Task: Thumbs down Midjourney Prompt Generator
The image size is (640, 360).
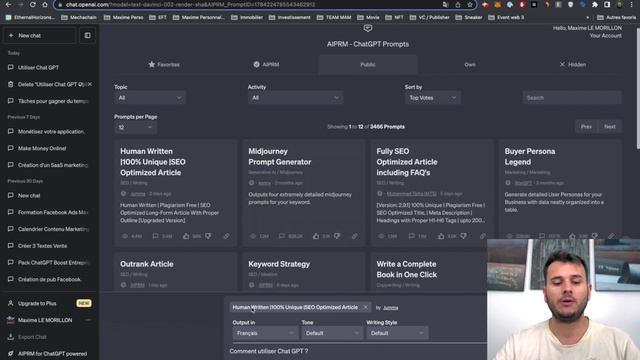Action: pos(337,236)
